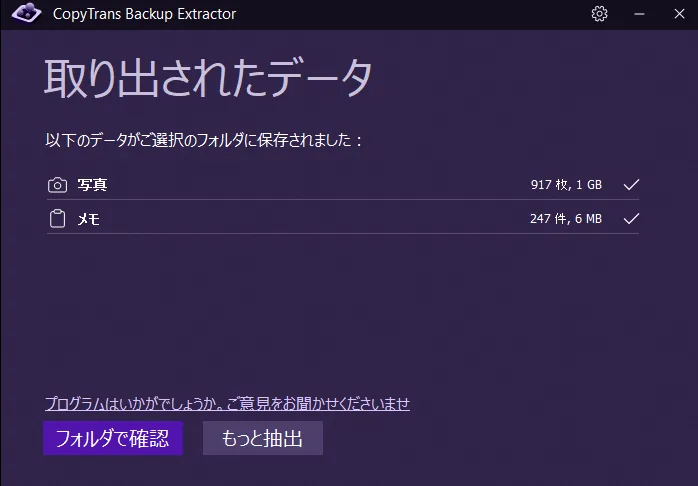This screenshot has width=698, height=486.
Task: Click the 取り出されたデータ heading
Action: click(x=208, y=78)
